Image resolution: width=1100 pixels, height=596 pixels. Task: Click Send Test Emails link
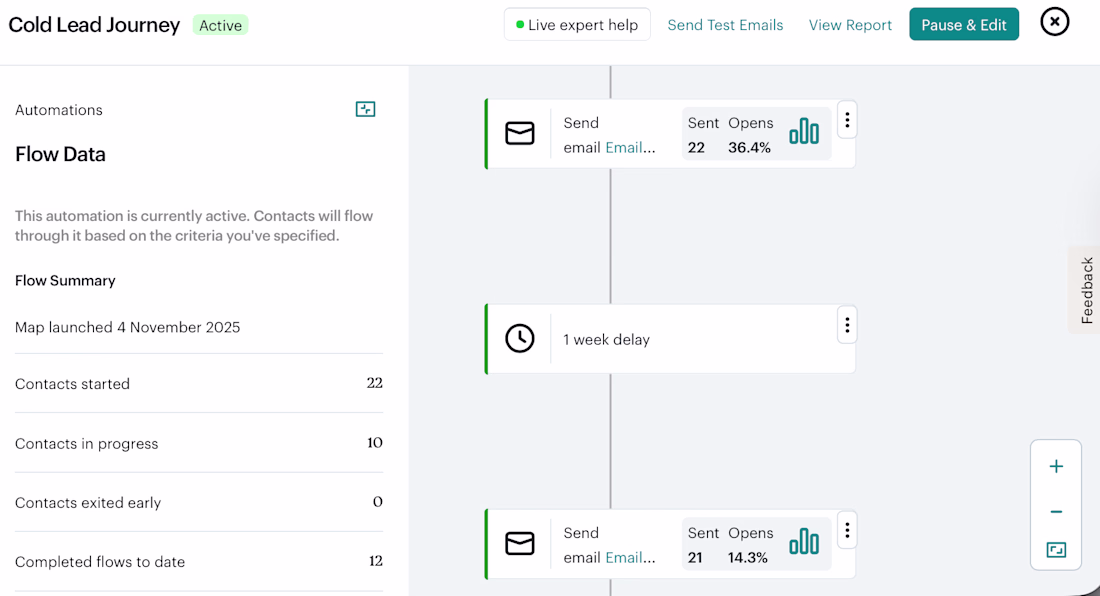click(725, 25)
